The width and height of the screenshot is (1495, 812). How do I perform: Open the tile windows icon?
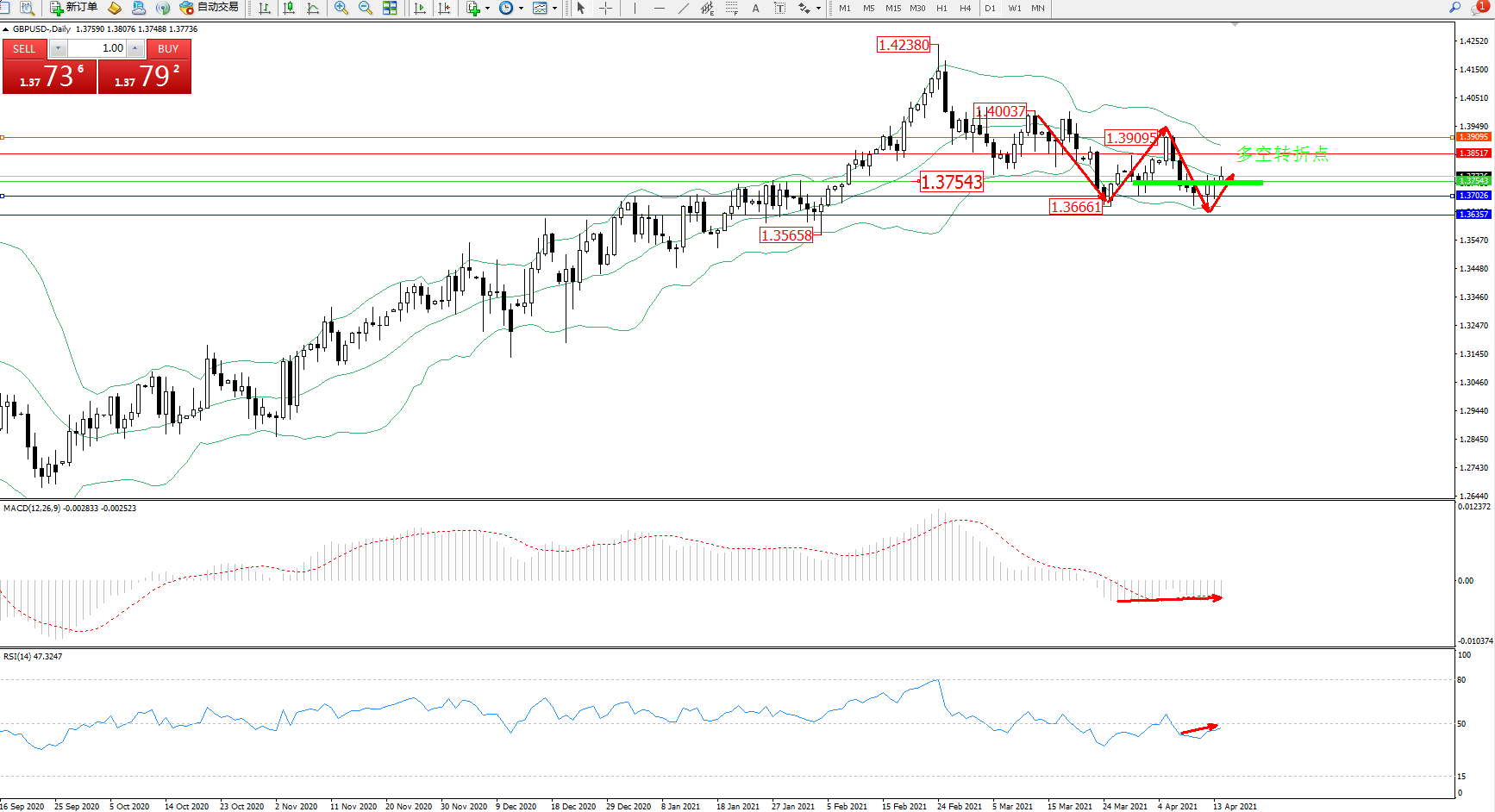[x=390, y=8]
